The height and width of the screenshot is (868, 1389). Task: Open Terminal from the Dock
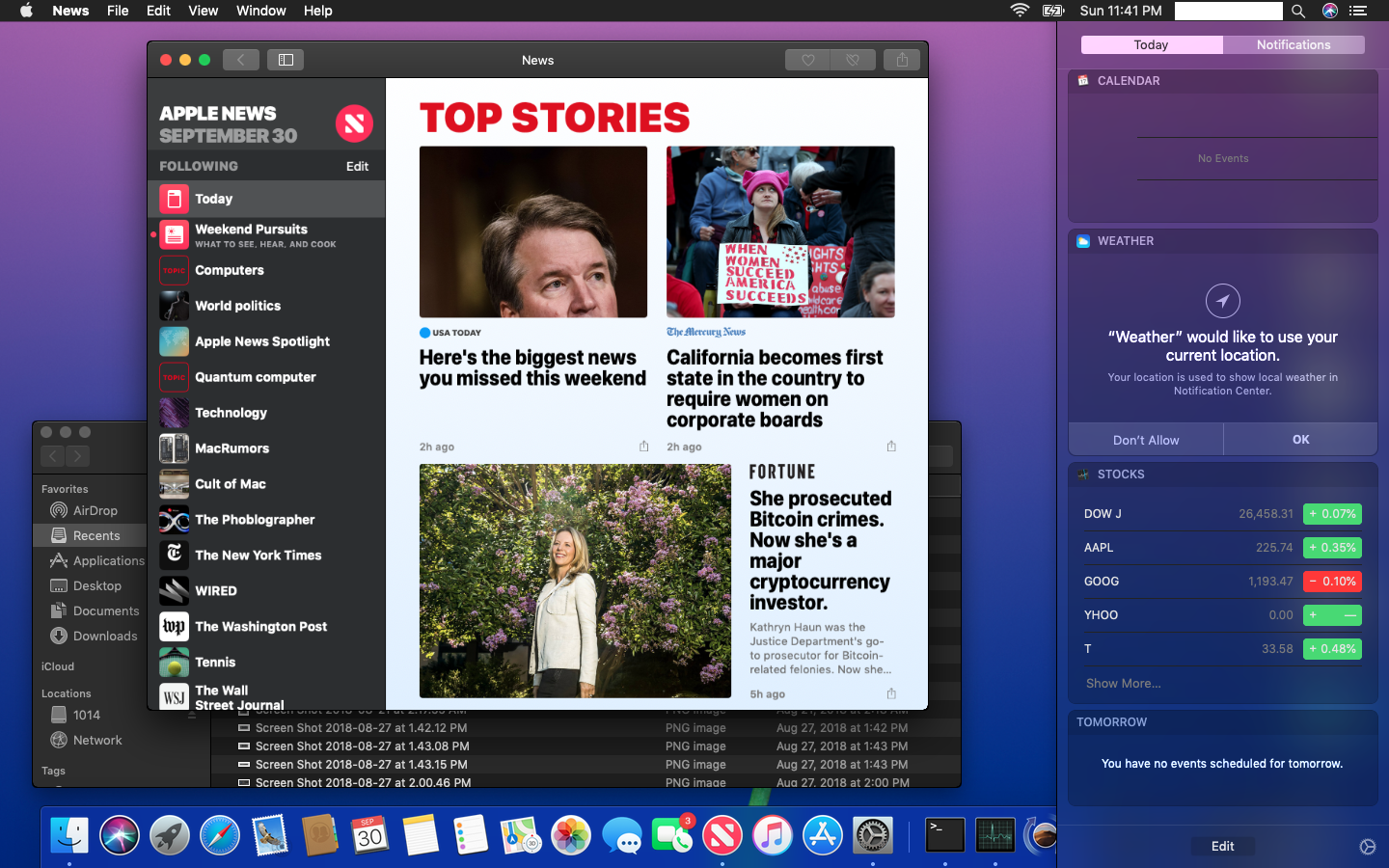pyautogui.click(x=945, y=835)
